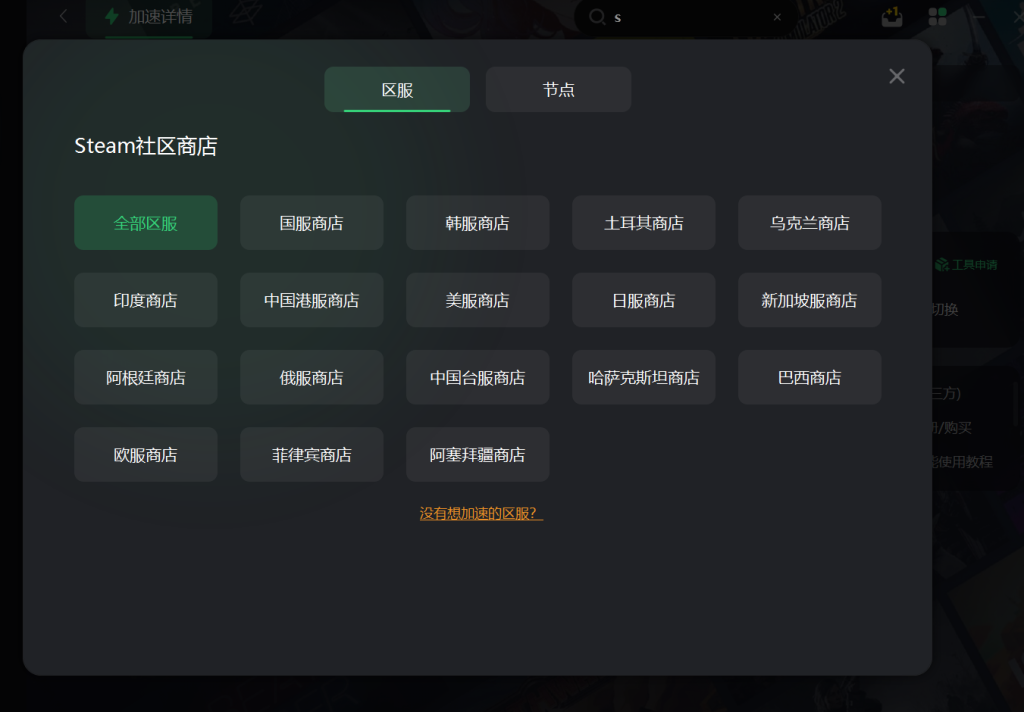Viewport: 1024px width, 712px height.
Task: Focus the search field containing s
Action: tap(686, 17)
